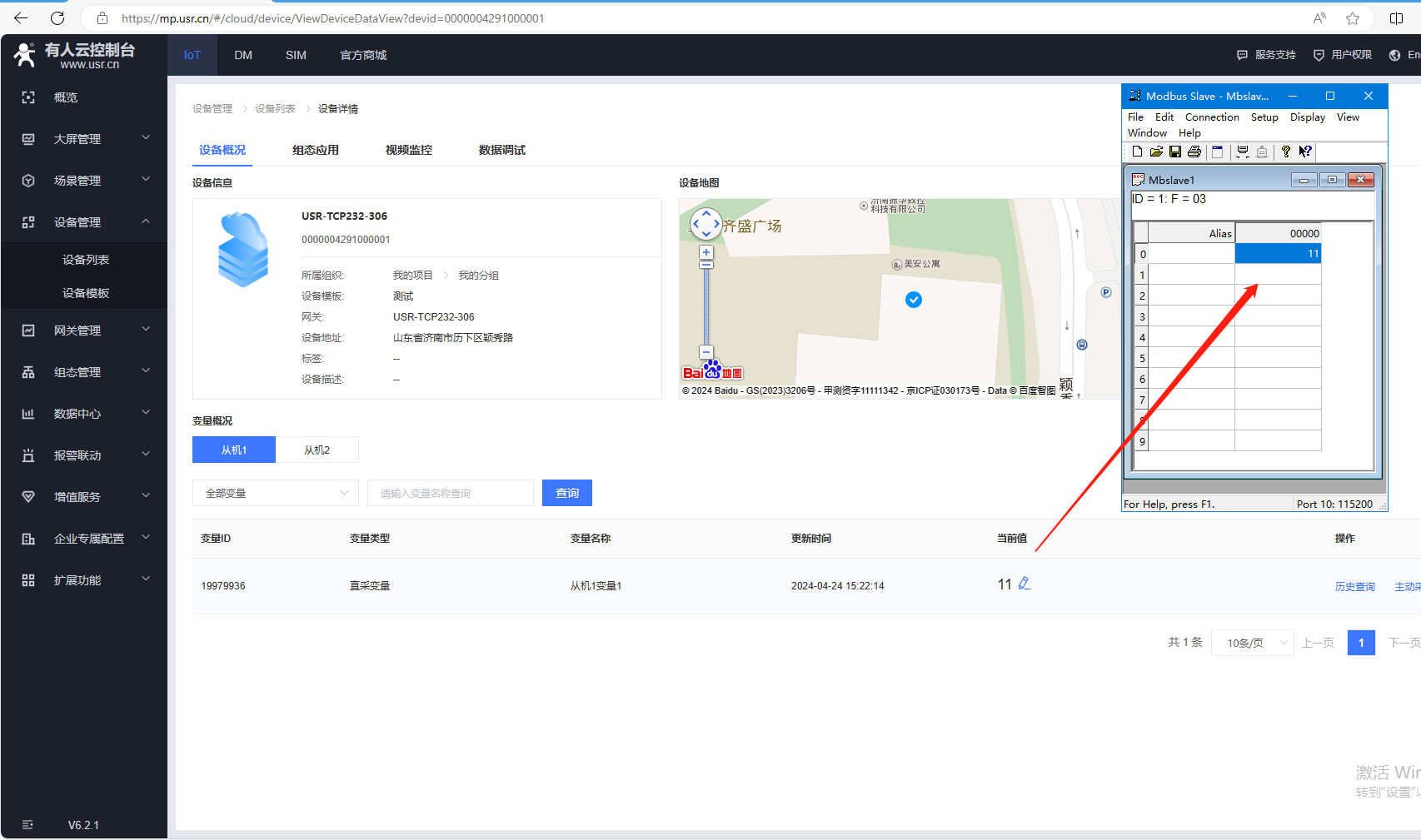Click the New document icon in Modbus Slave
Screen dimensions: 1421x840
point(1137,152)
